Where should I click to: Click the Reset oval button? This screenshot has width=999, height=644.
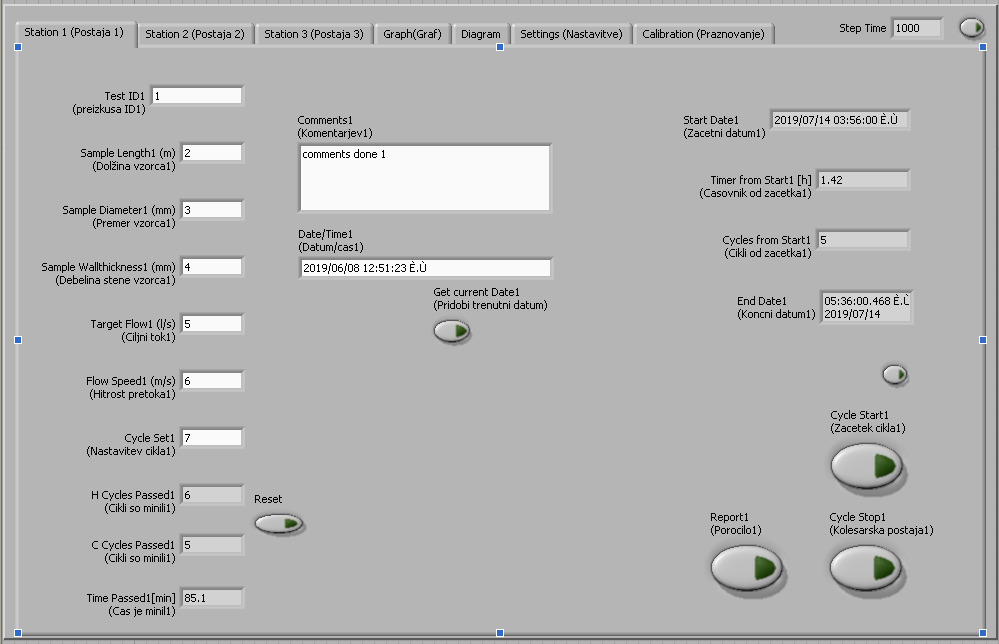click(278, 522)
